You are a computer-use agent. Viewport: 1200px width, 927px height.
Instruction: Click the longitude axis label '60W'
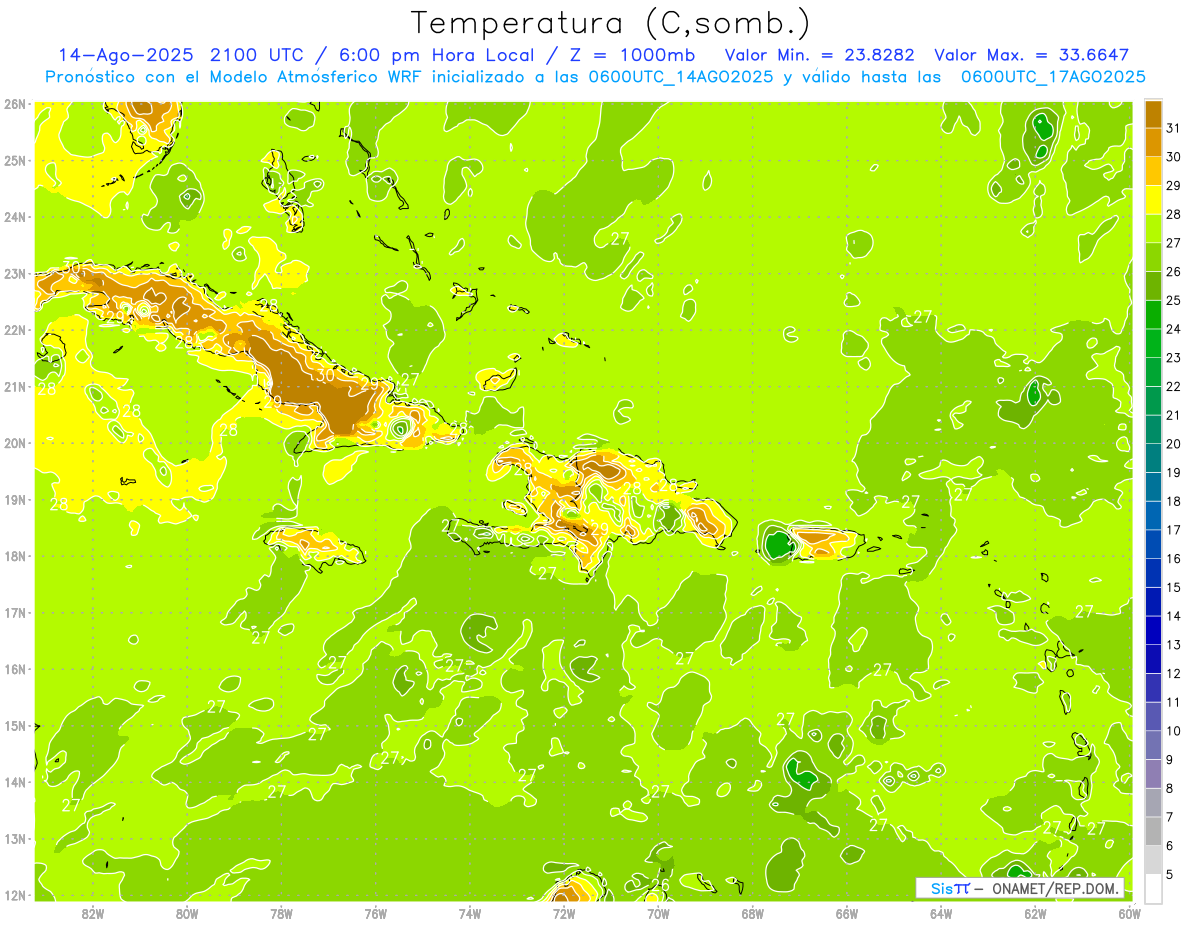click(x=1130, y=913)
